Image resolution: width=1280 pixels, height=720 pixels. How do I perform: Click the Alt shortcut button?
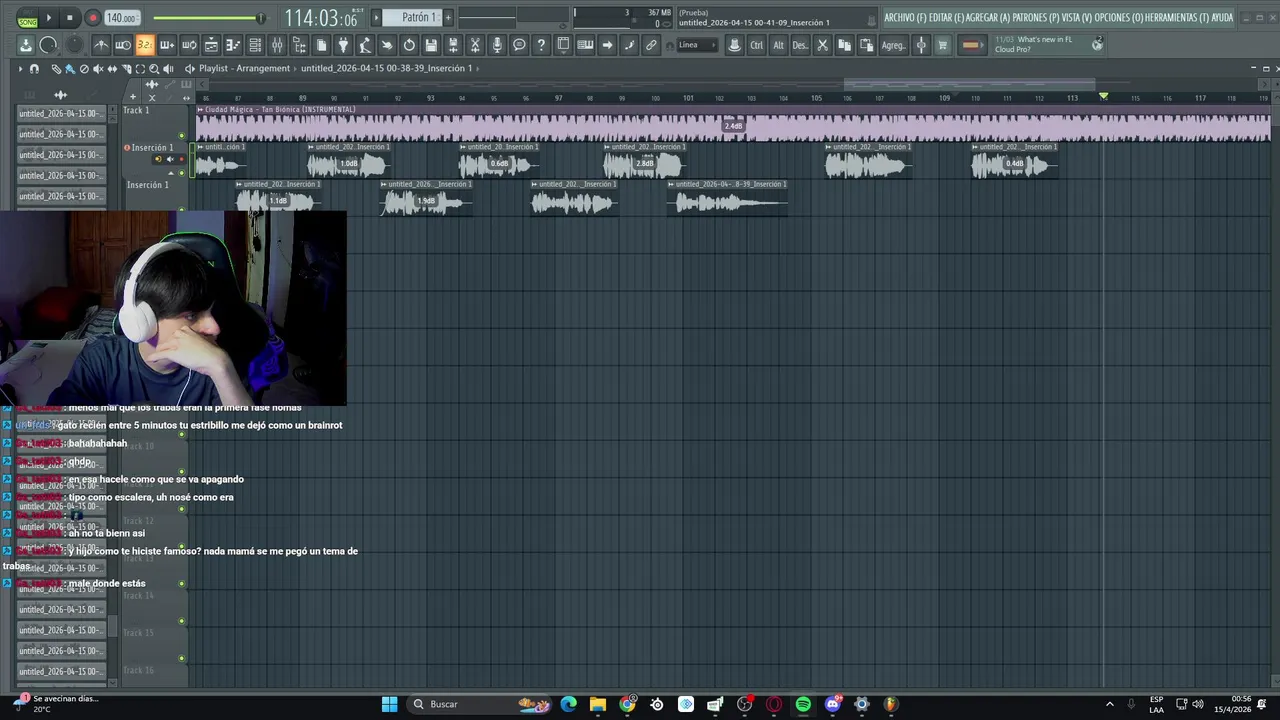[x=778, y=45]
